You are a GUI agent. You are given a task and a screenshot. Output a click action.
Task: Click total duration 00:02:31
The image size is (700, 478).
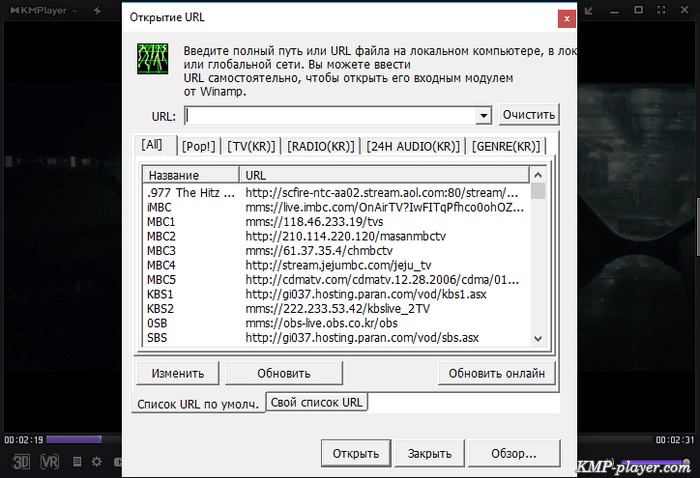675,440
